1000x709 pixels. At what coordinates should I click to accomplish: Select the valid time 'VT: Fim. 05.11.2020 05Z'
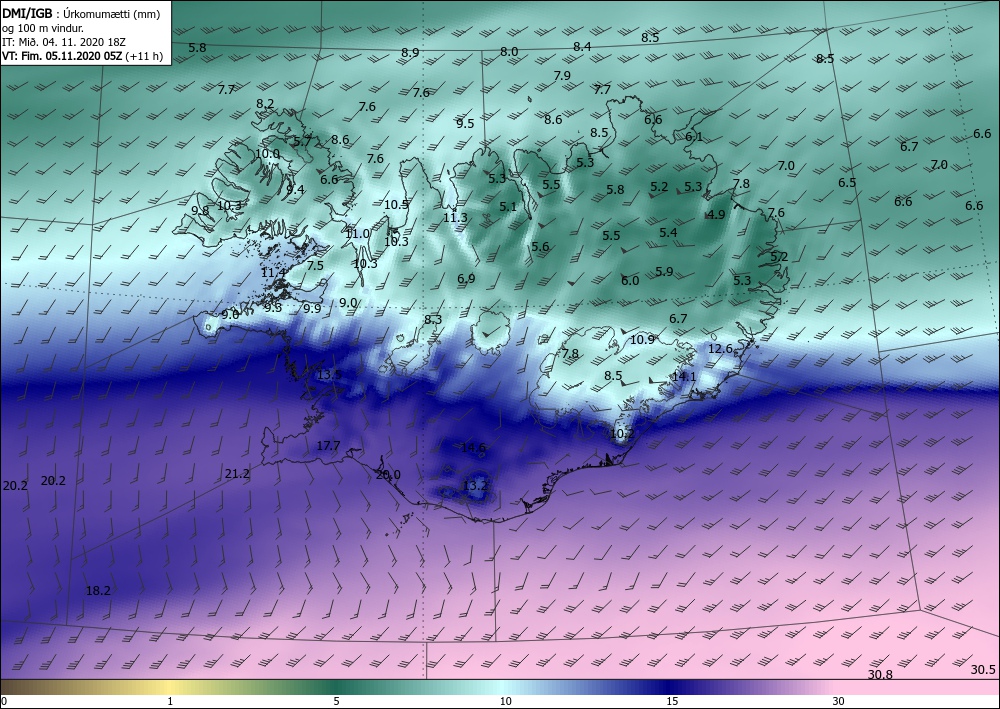62,56
